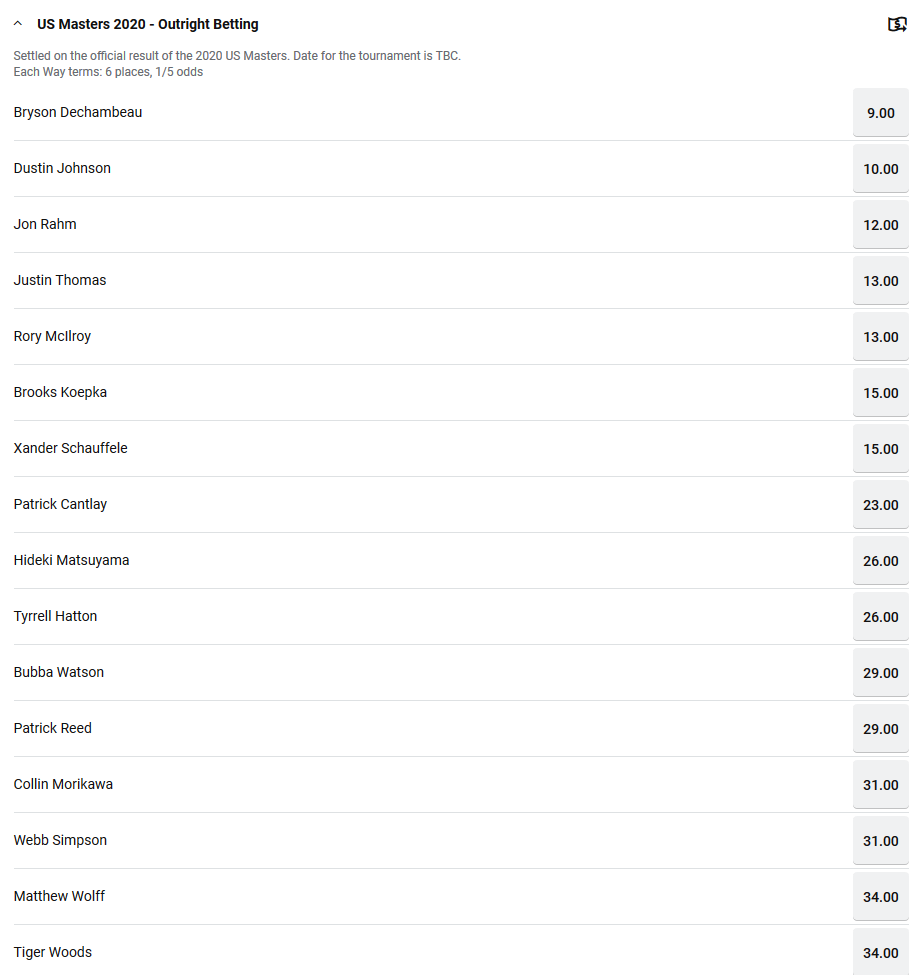Image resolution: width=923 pixels, height=975 pixels.
Task: Pick Matthew Wolff's odds button
Action: 880,897
